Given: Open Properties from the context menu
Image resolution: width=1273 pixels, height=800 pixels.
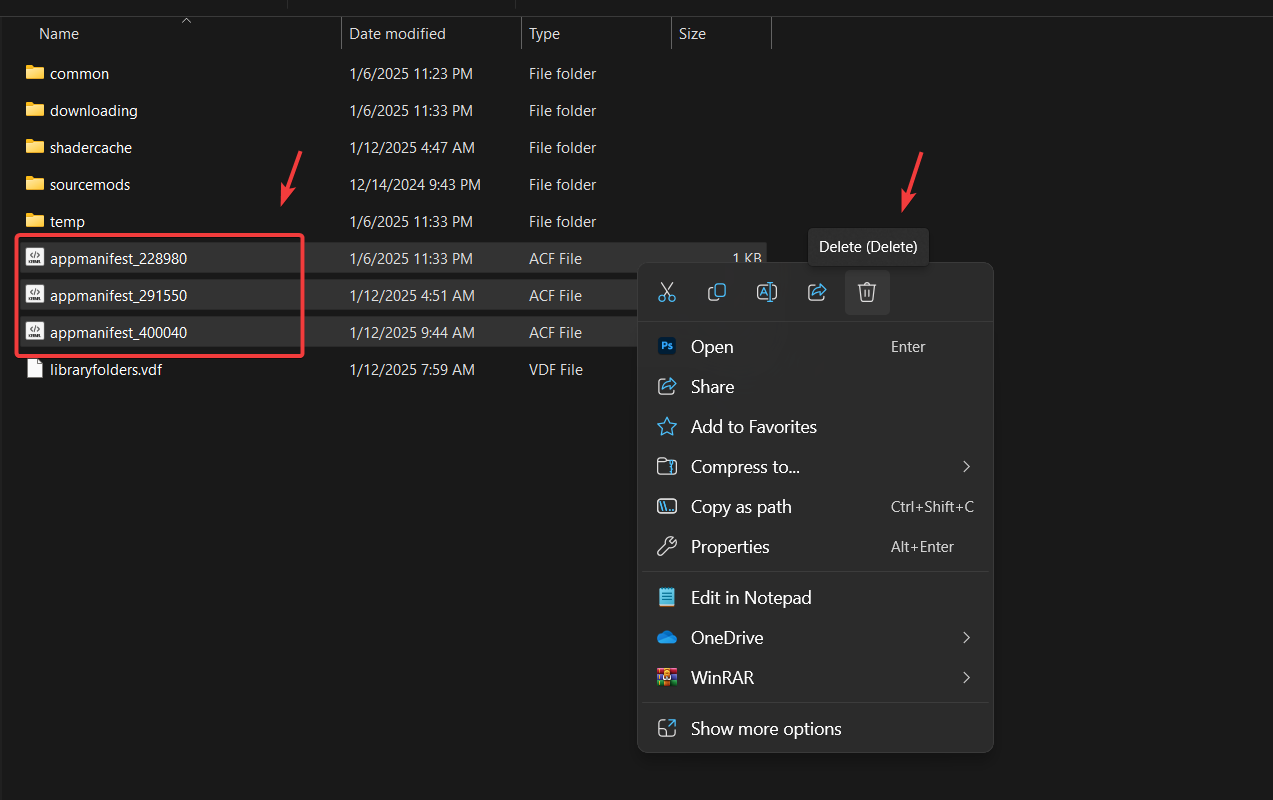Looking at the screenshot, I should tap(730, 547).
